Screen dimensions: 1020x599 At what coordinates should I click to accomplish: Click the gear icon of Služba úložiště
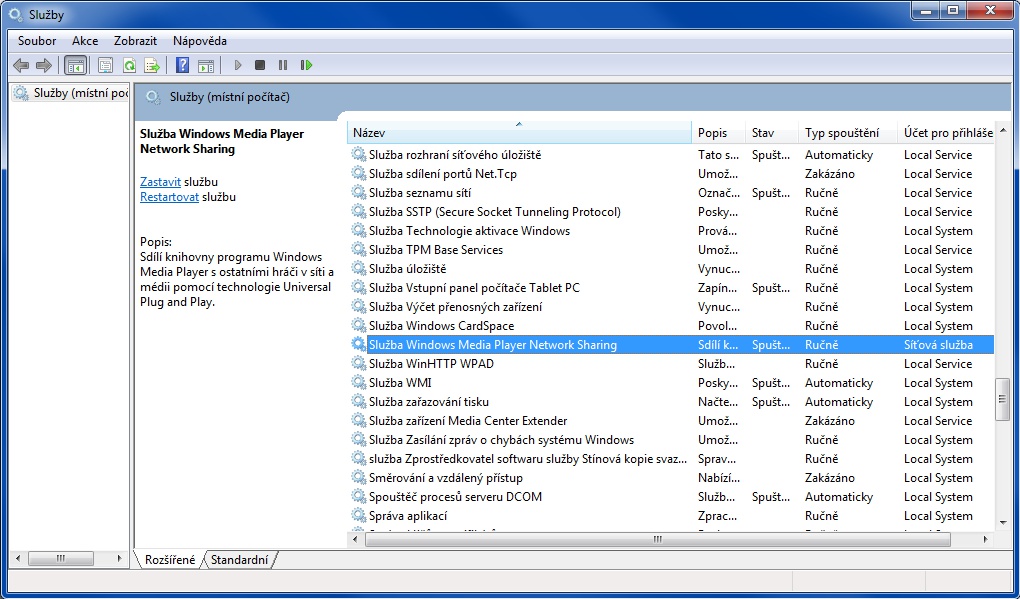pyautogui.click(x=358, y=268)
